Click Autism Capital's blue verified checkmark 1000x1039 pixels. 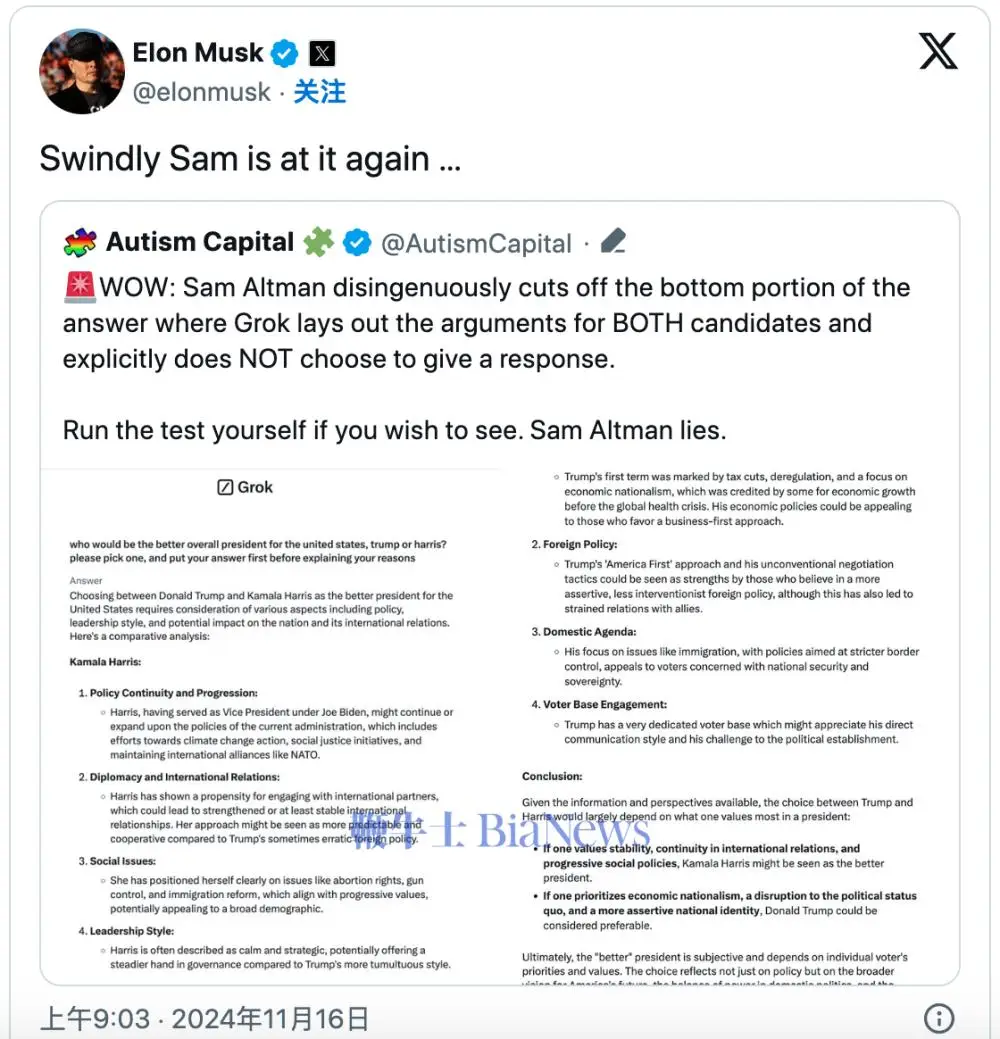pyautogui.click(x=357, y=242)
